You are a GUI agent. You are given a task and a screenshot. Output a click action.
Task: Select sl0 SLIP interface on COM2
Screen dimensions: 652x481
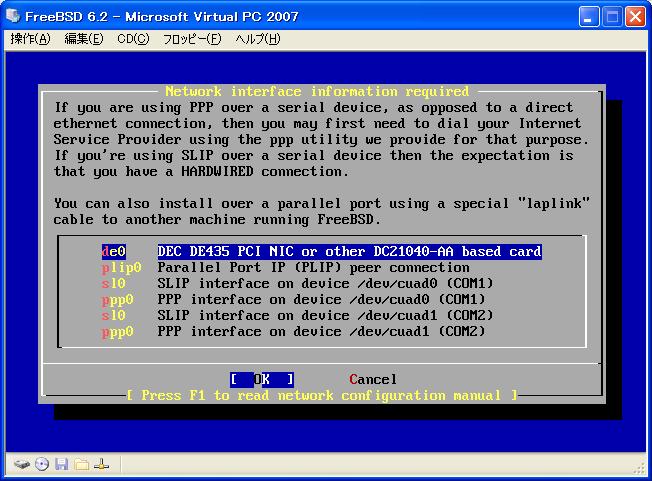(x=297, y=316)
